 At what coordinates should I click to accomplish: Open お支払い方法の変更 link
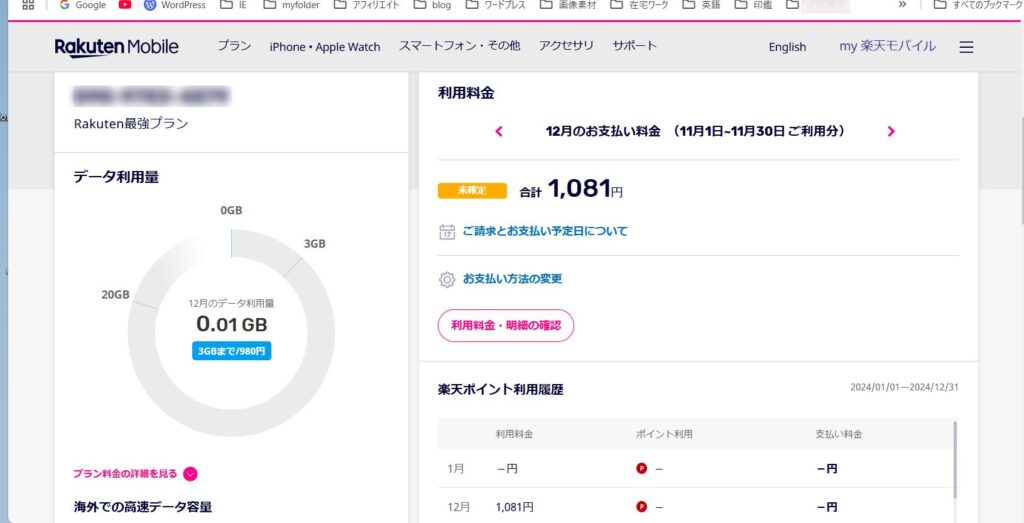click(512, 279)
